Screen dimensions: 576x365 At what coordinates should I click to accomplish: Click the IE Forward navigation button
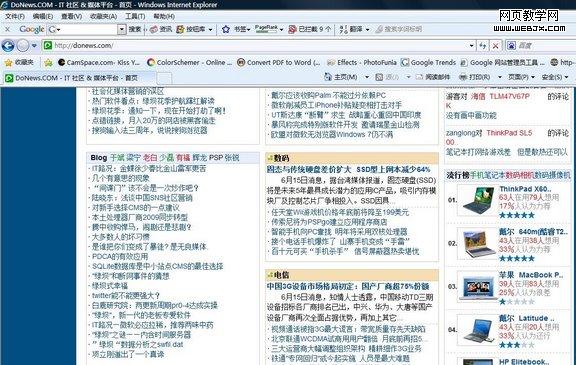(x=23, y=46)
